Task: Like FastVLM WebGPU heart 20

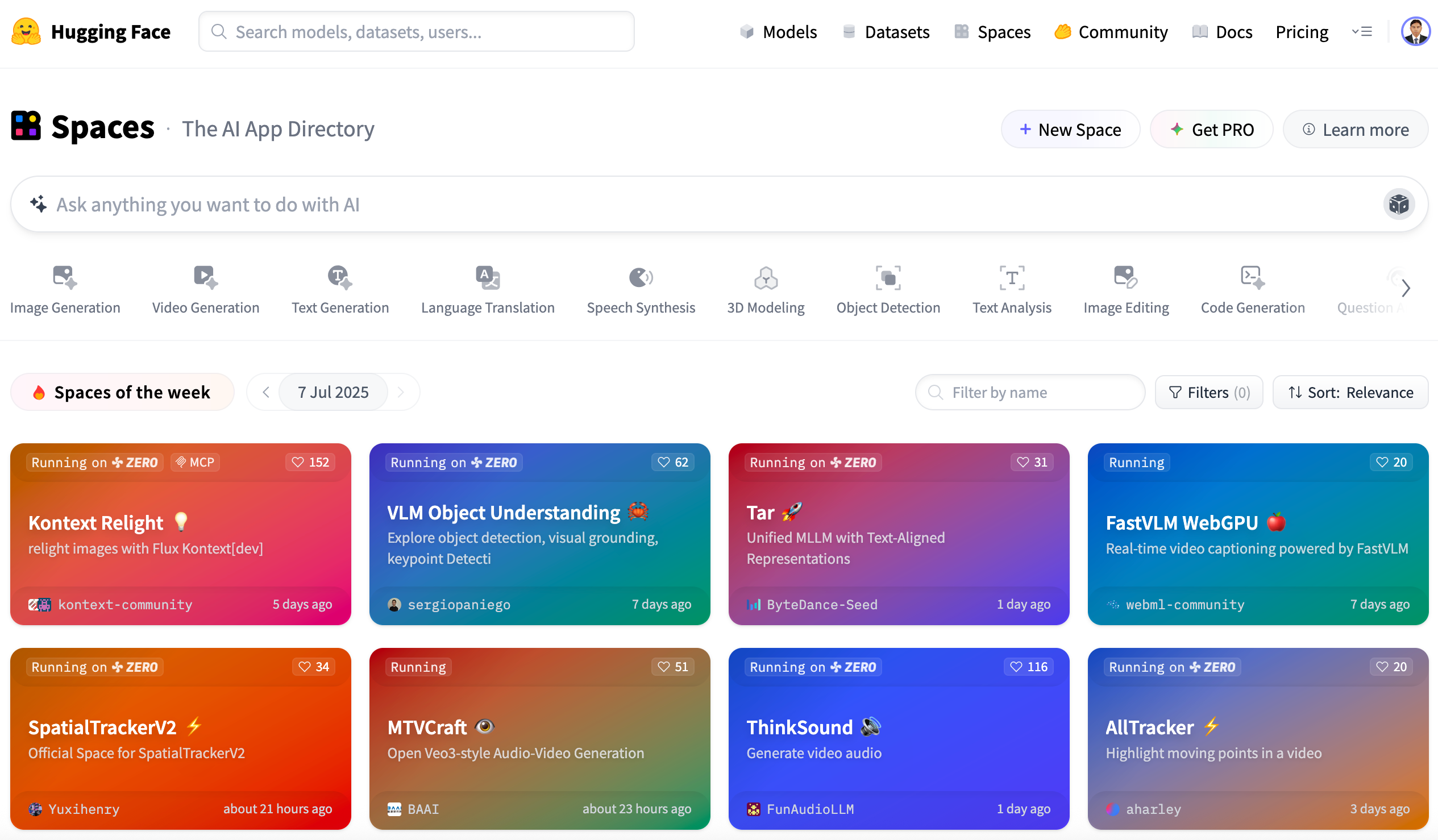Action: click(1391, 462)
